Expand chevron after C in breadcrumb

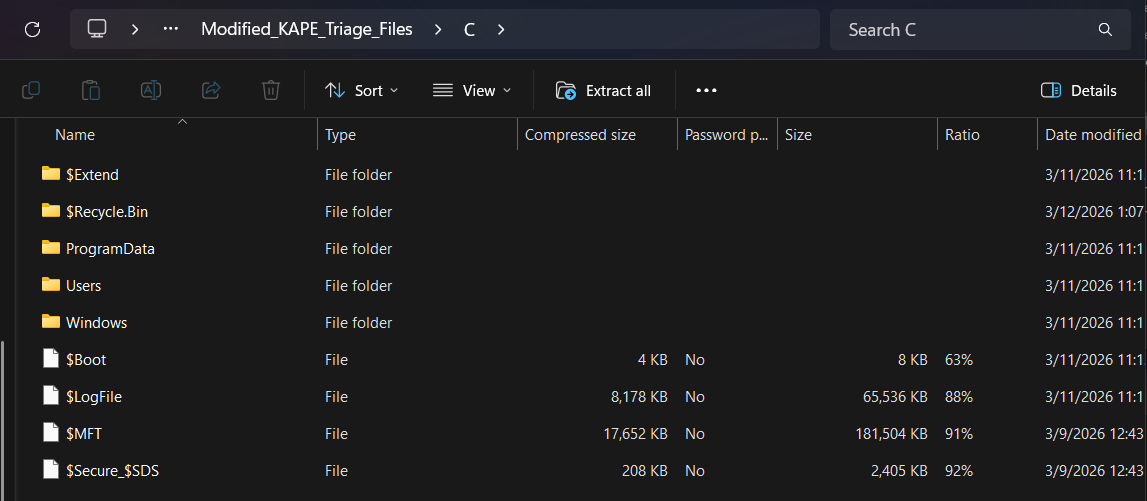pyautogui.click(x=501, y=30)
